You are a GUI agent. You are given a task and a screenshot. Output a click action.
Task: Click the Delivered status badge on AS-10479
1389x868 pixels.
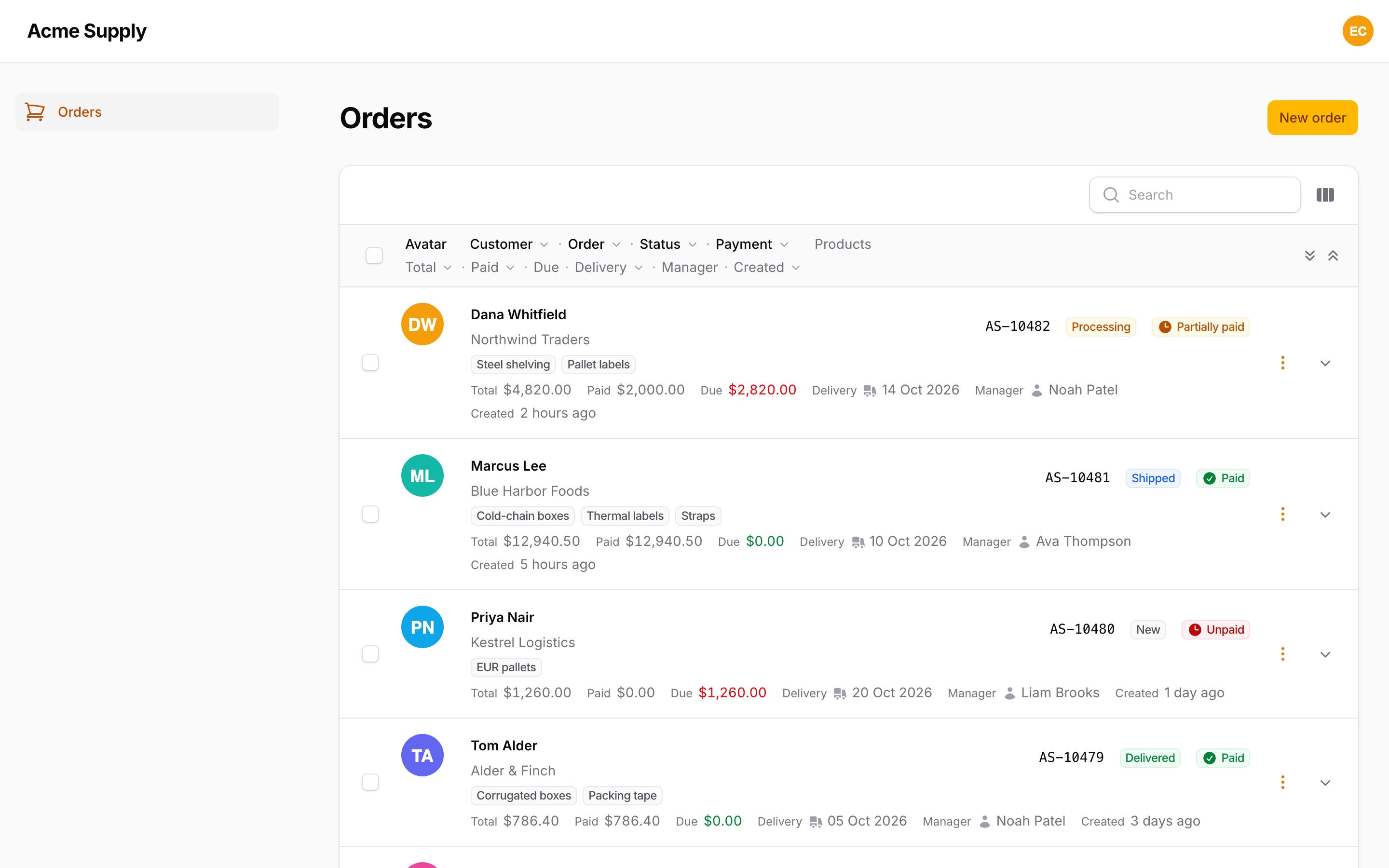[x=1150, y=758]
